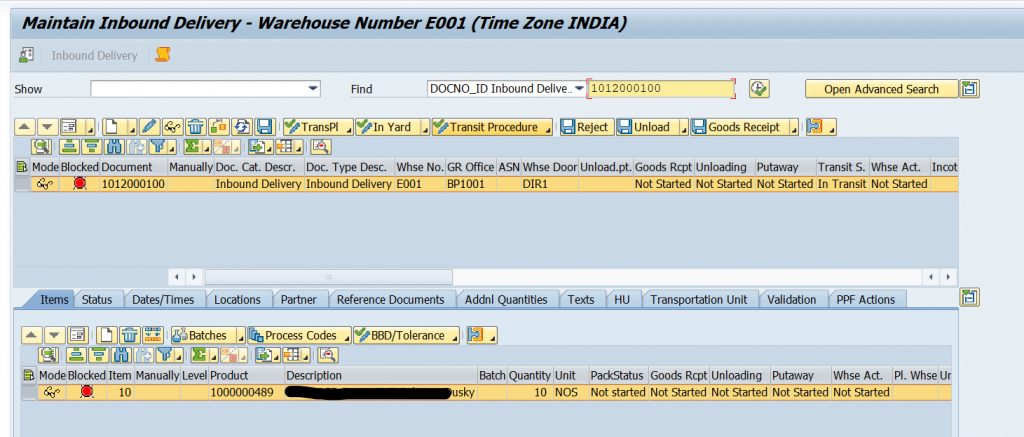
Task: Expand the Find criteria DOCNO_ID dropdown
Action: click(578, 89)
